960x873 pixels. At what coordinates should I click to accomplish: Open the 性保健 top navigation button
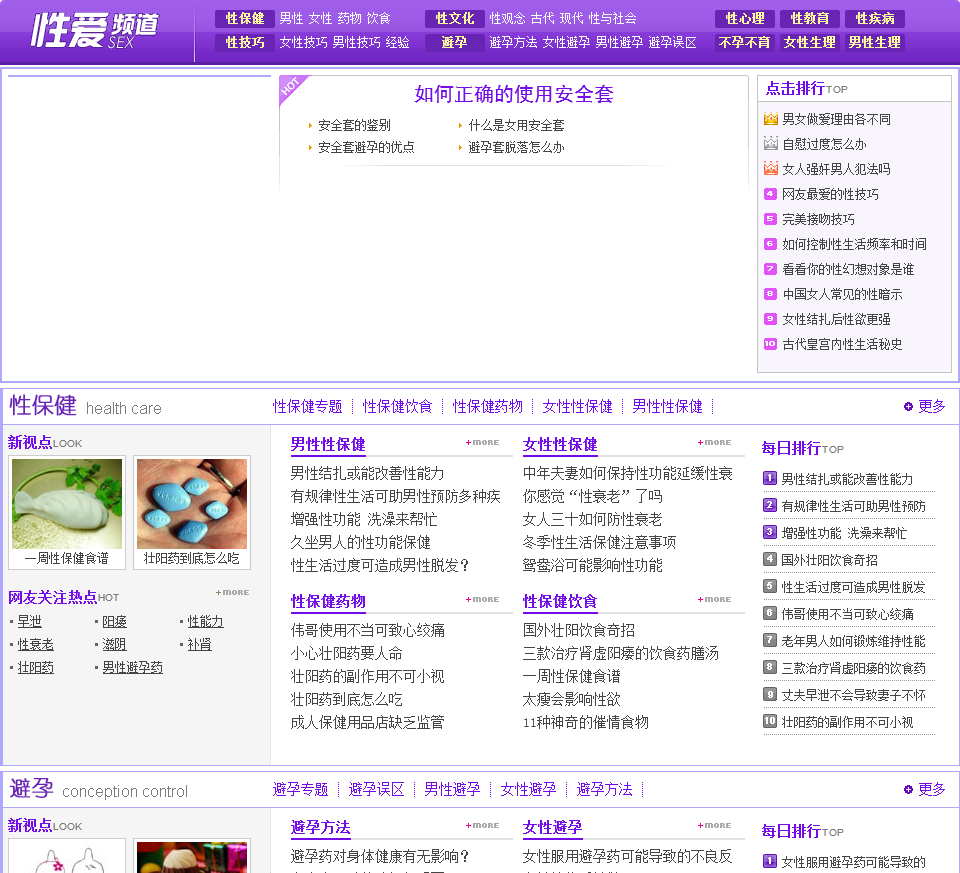click(x=245, y=18)
